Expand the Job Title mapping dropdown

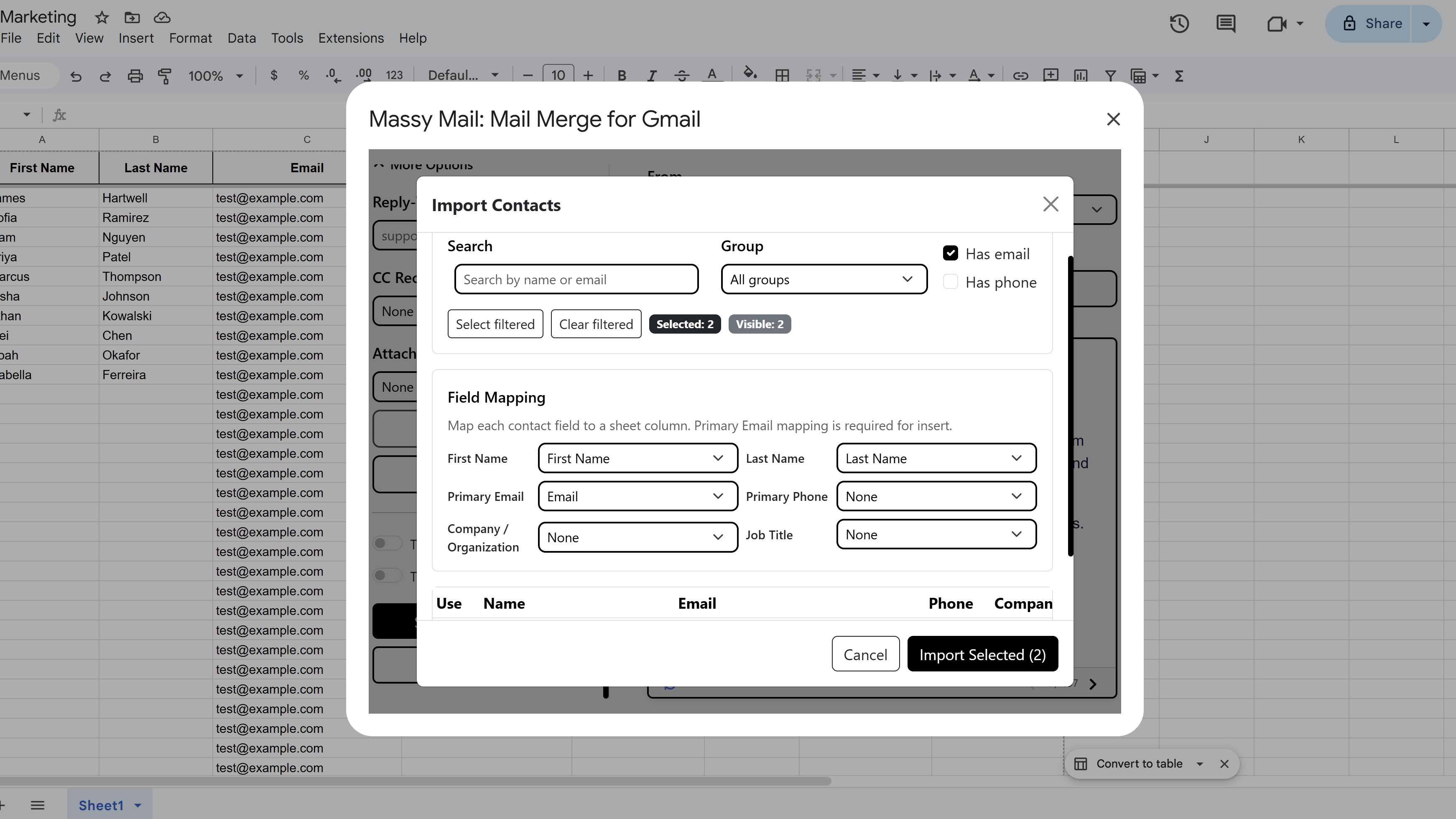pos(935,534)
